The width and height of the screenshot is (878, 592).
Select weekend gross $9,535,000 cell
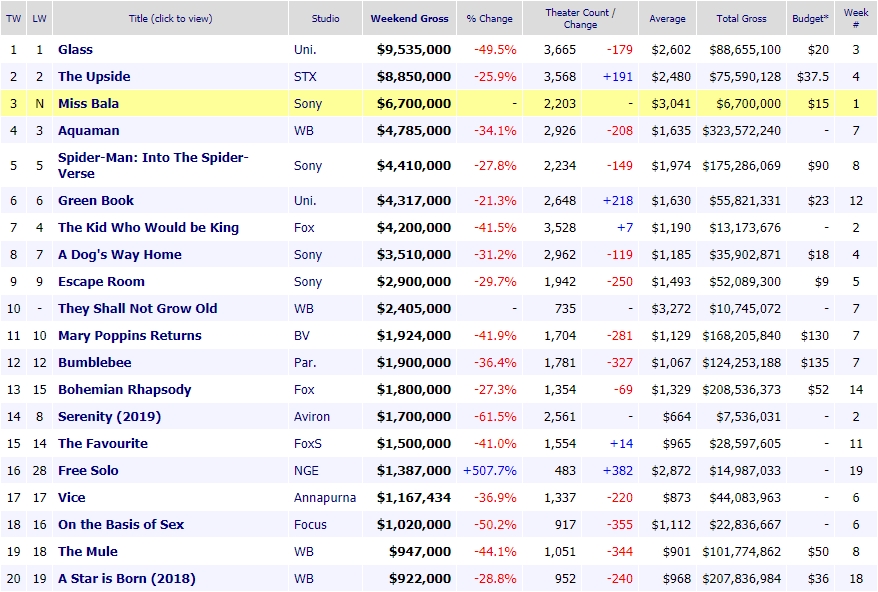point(414,49)
